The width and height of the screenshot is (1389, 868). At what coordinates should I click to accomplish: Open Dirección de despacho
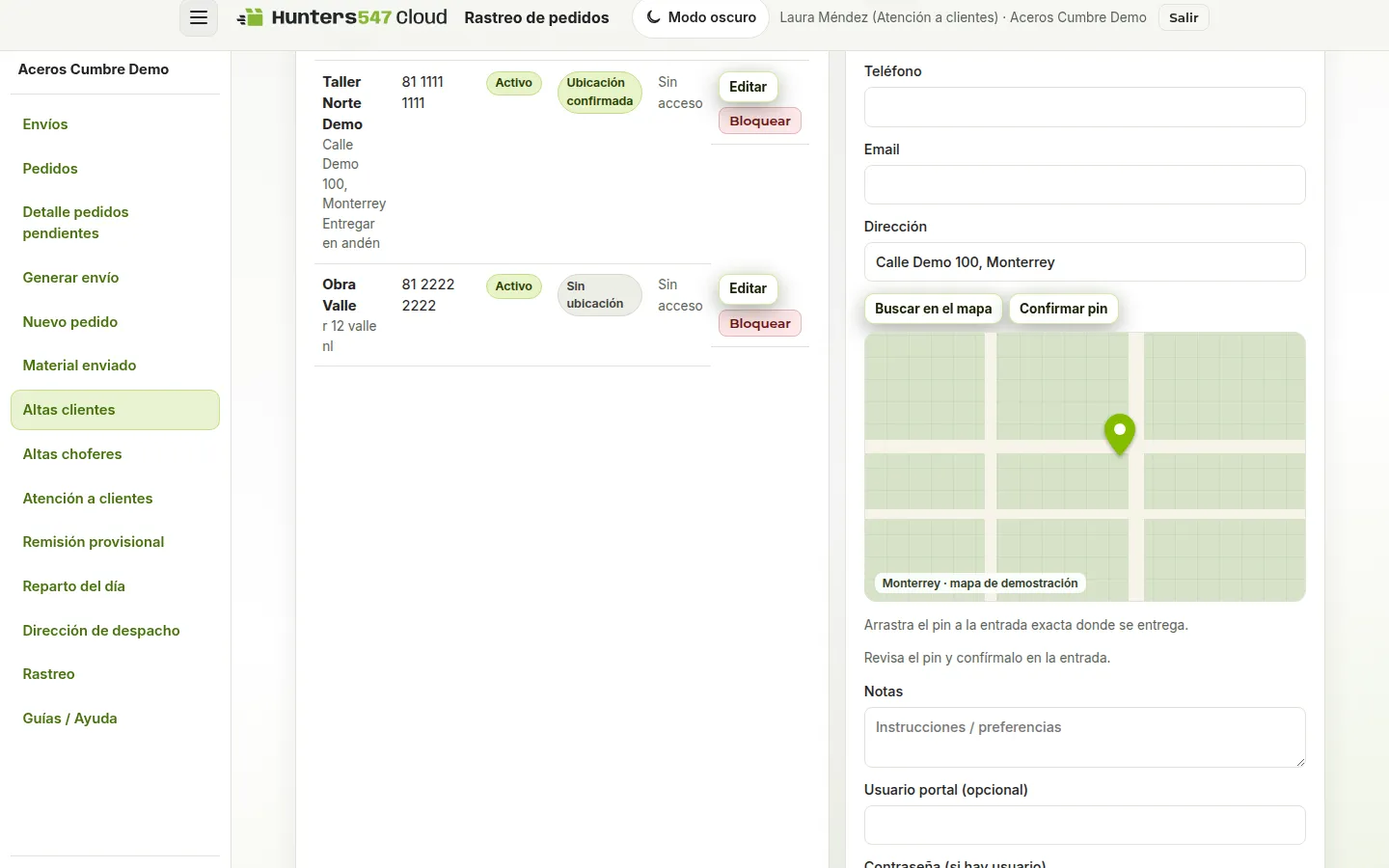pyautogui.click(x=115, y=631)
